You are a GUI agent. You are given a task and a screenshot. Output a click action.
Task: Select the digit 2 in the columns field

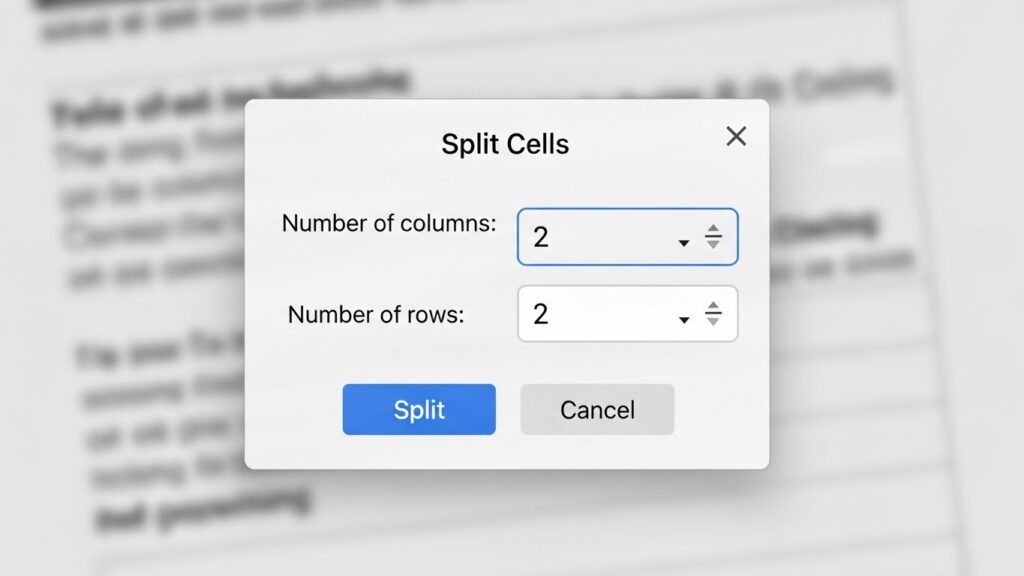coord(541,237)
